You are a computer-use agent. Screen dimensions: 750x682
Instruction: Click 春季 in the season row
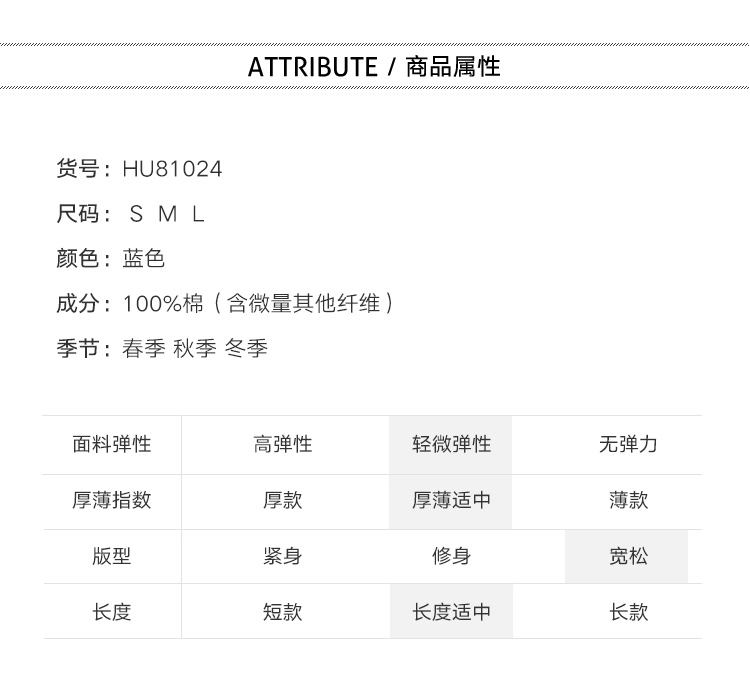(143, 349)
